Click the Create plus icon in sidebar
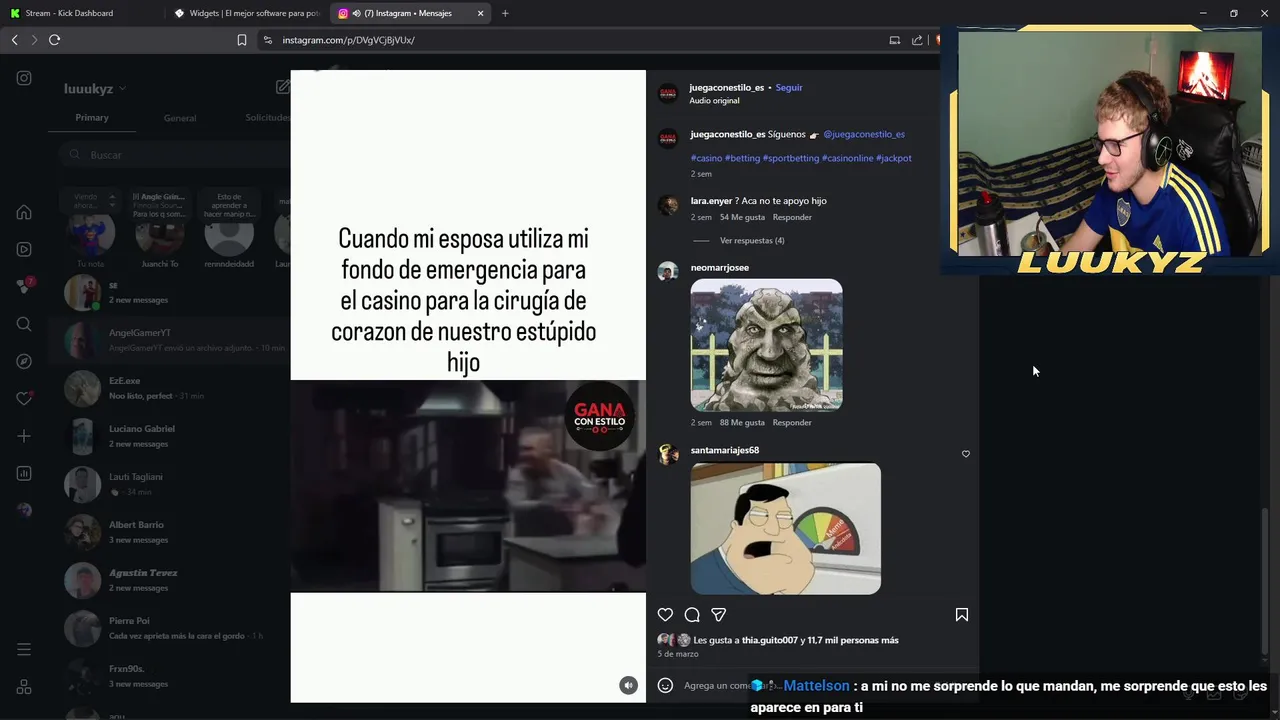This screenshot has height=720, width=1280. 24,436
